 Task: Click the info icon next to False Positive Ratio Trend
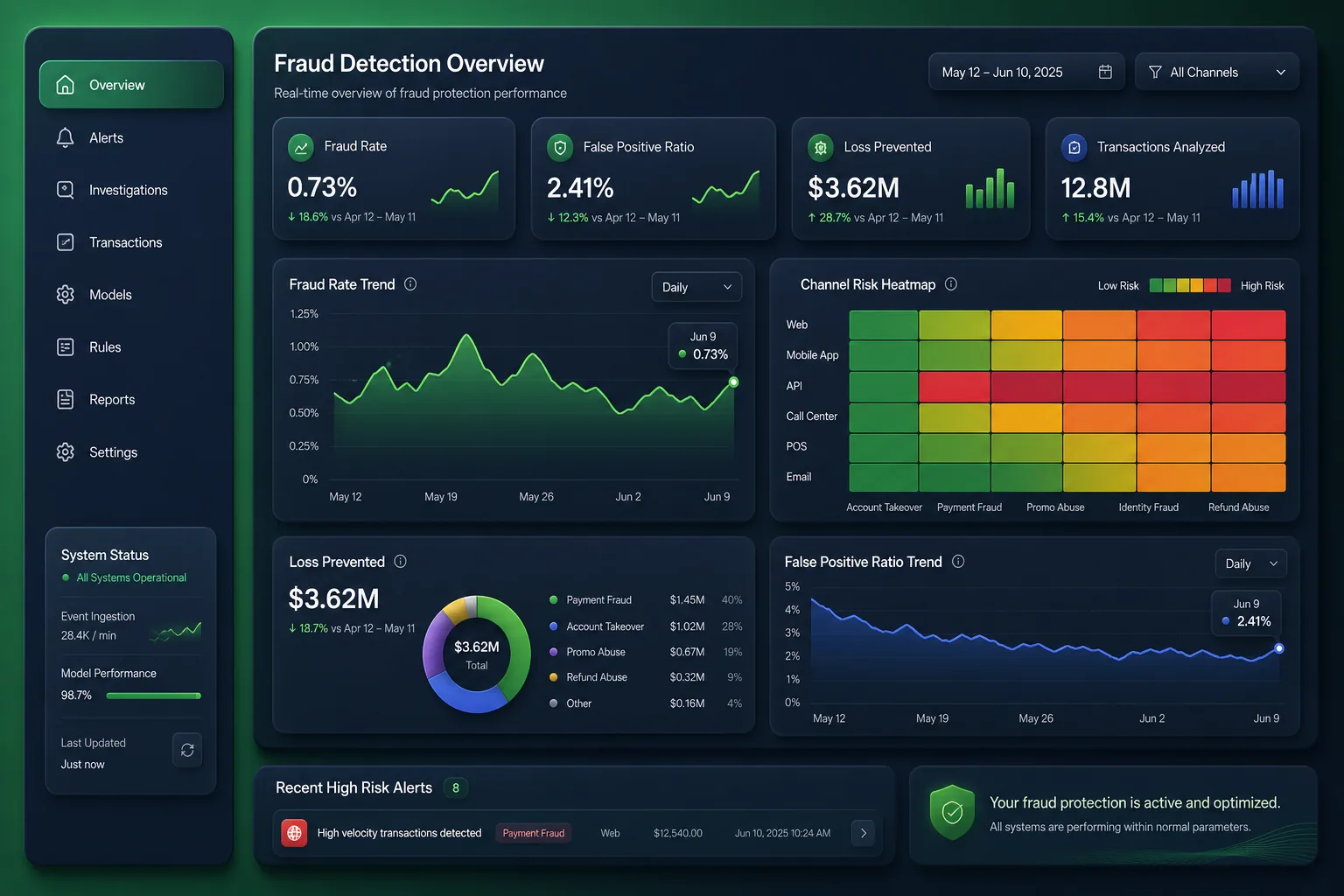click(958, 562)
